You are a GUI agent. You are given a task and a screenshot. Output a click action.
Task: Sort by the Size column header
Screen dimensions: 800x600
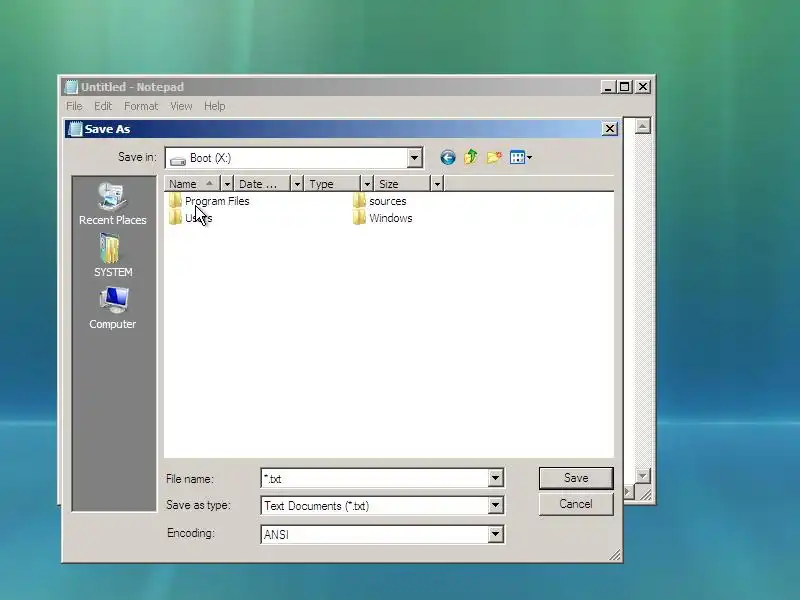tap(402, 184)
